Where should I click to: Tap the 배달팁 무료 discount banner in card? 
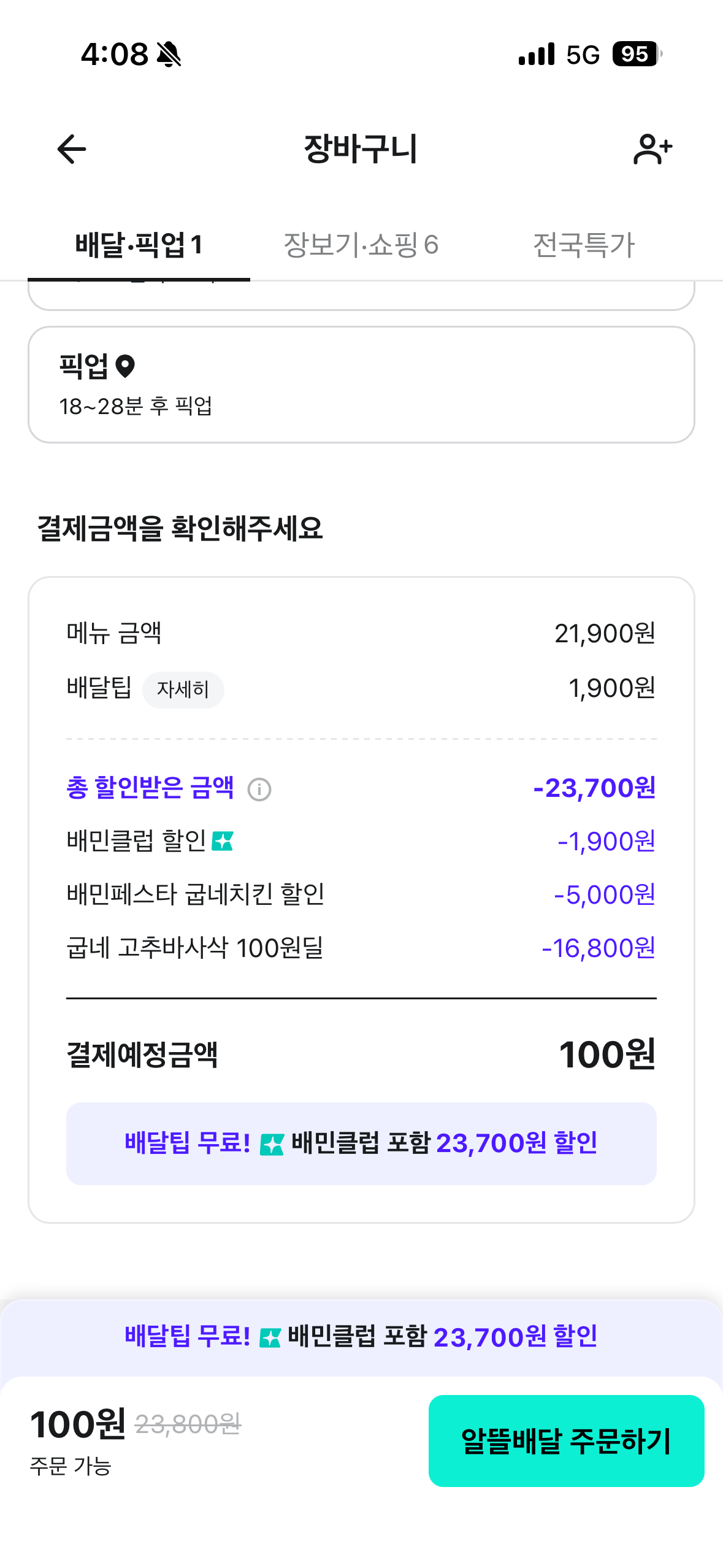(361, 1143)
